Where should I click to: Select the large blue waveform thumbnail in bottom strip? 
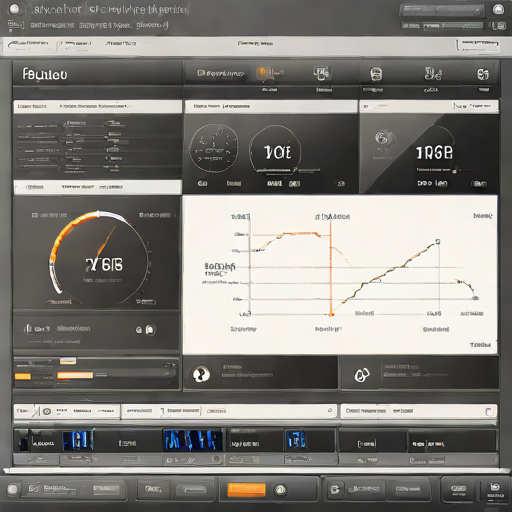[x=193, y=440]
